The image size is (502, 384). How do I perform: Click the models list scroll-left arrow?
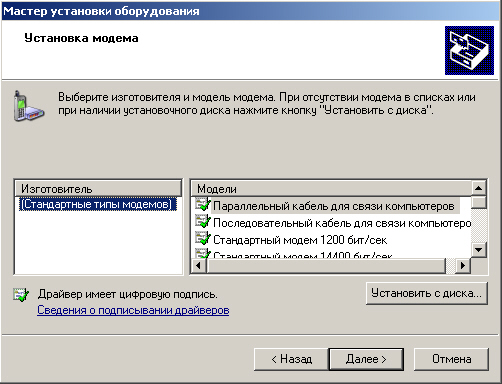(x=199, y=266)
